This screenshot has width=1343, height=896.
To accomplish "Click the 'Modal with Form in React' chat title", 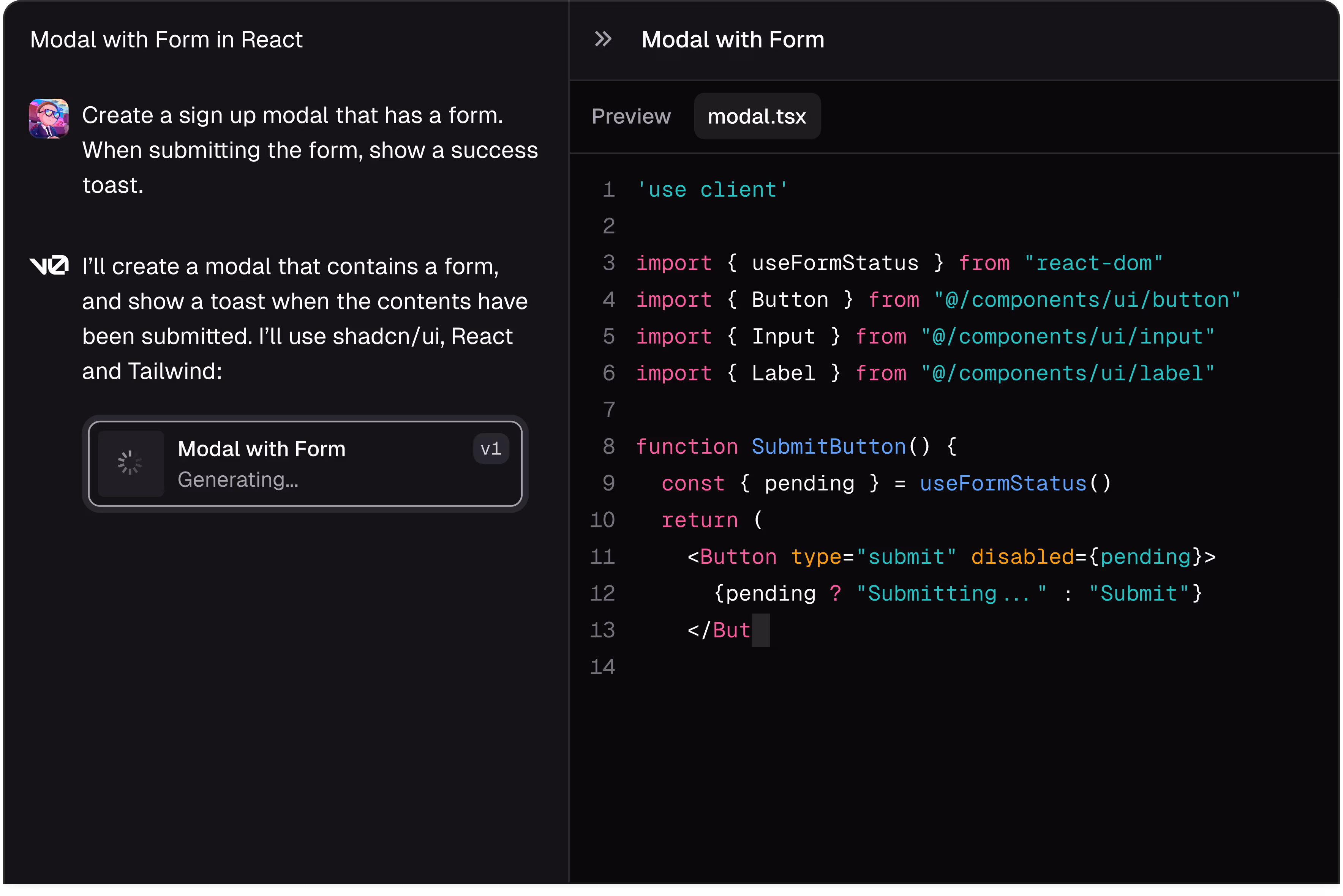I will point(166,40).
